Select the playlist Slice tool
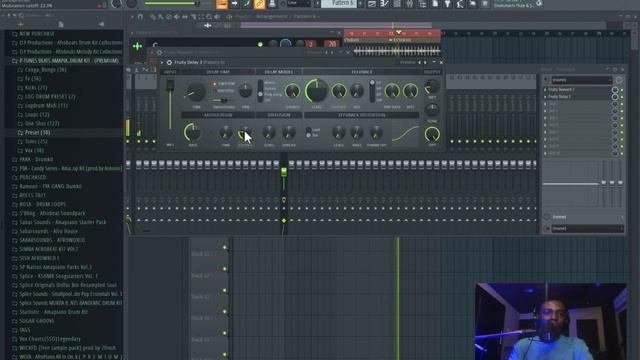 [193, 17]
